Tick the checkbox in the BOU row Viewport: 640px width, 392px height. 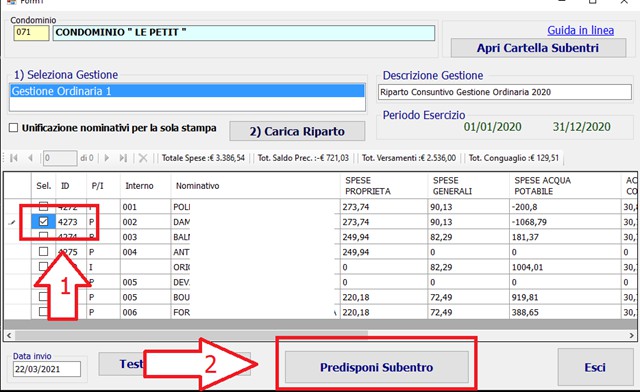click(x=43, y=297)
